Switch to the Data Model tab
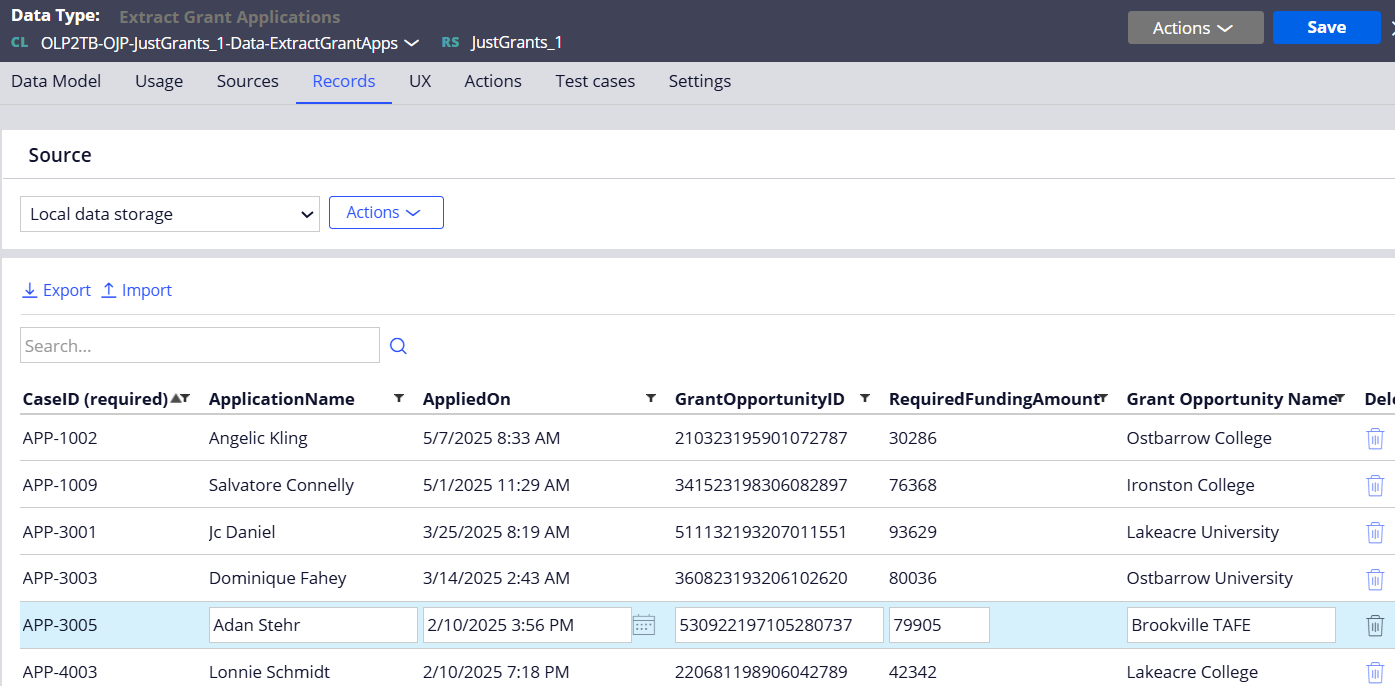 click(56, 81)
